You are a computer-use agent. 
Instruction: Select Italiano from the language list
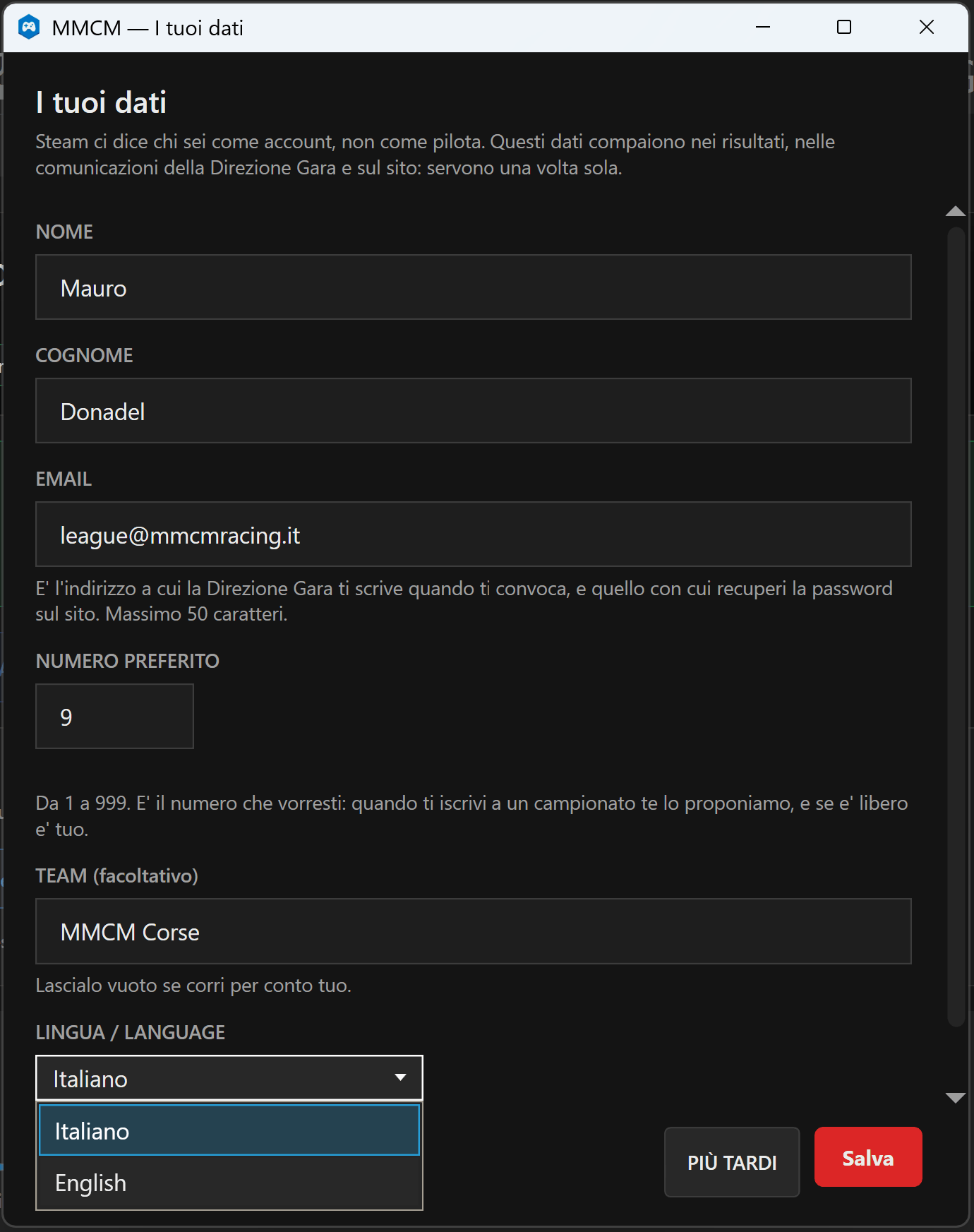click(x=229, y=1130)
